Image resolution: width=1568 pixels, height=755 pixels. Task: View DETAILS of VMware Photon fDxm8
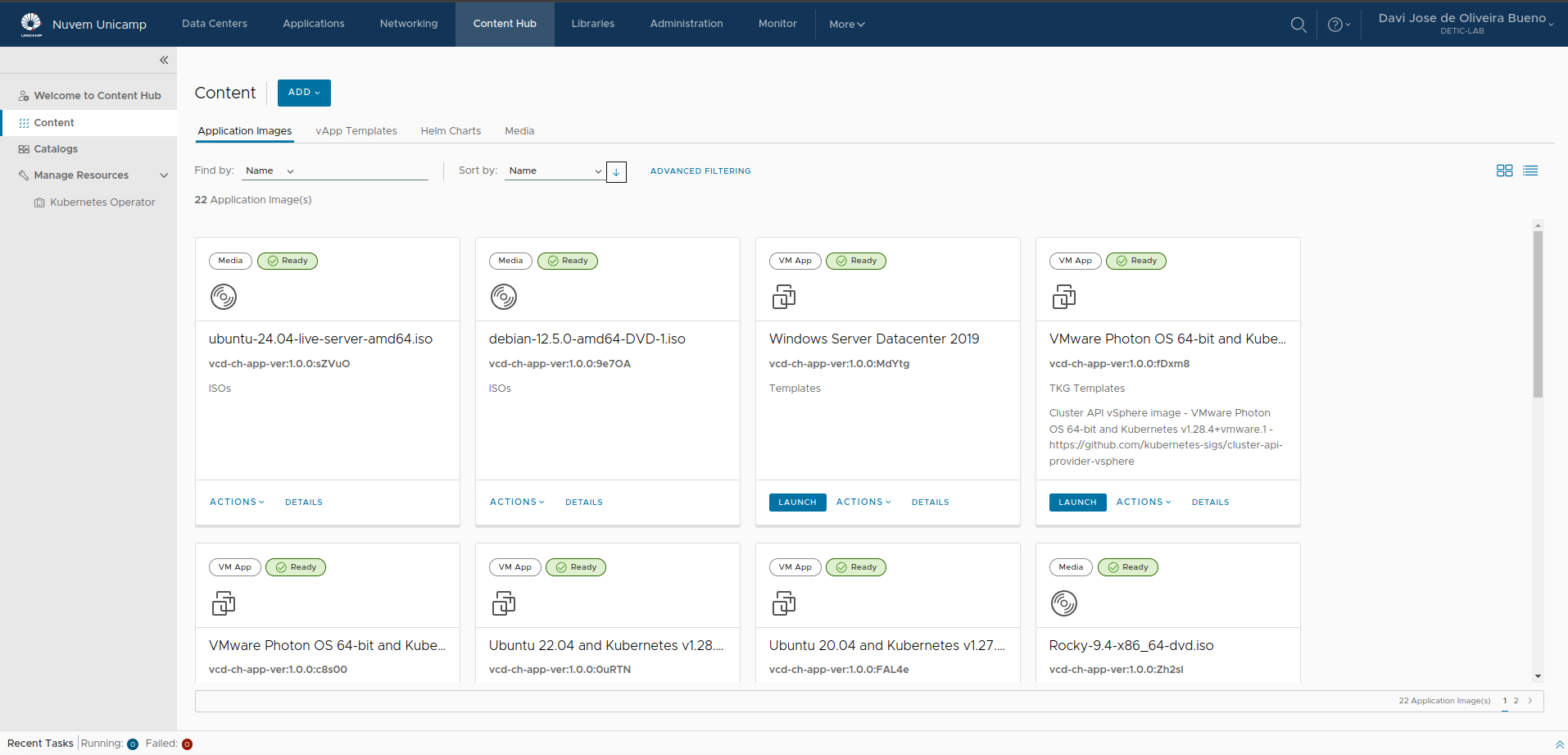pyautogui.click(x=1211, y=503)
